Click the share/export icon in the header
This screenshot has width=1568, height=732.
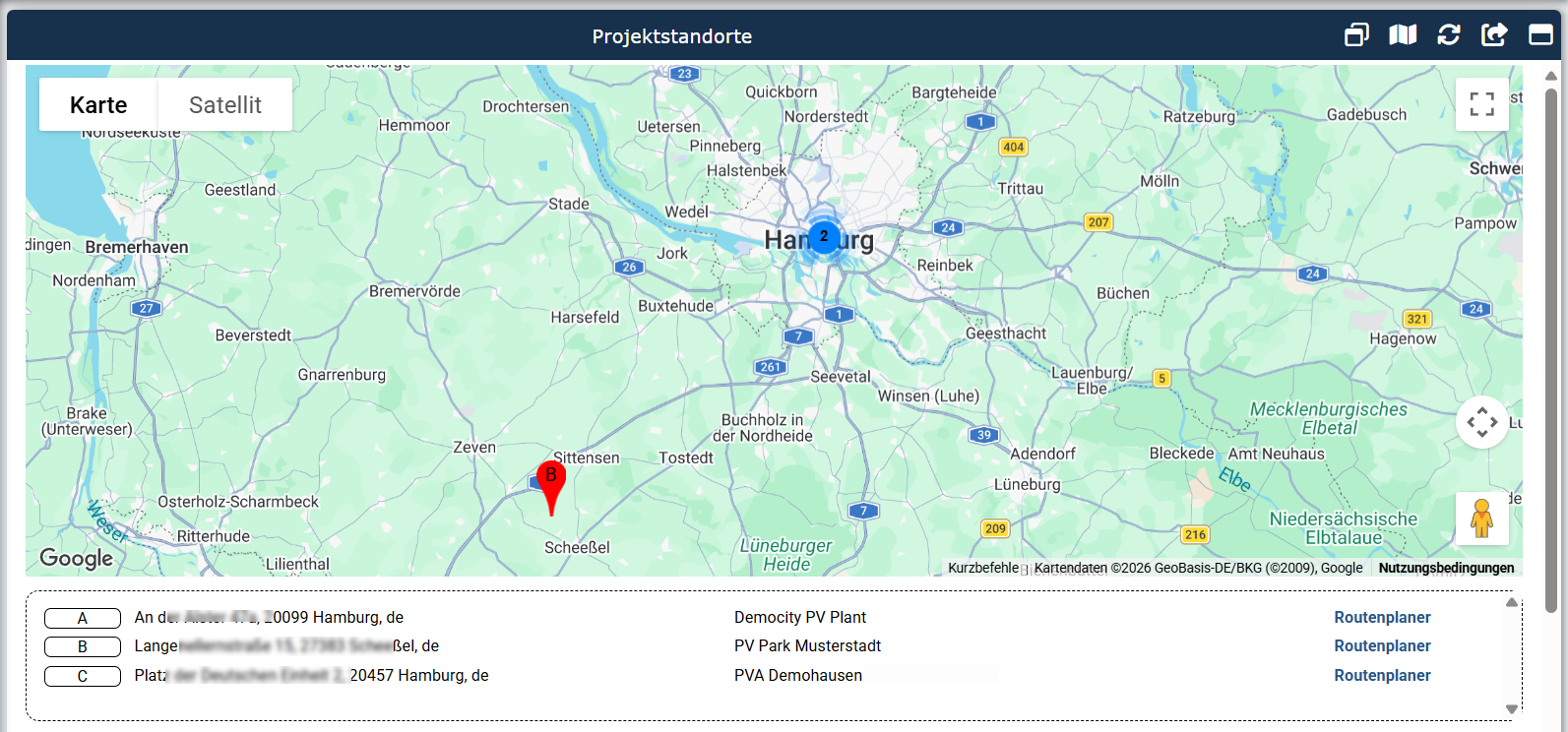click(x=1494, y=35)
